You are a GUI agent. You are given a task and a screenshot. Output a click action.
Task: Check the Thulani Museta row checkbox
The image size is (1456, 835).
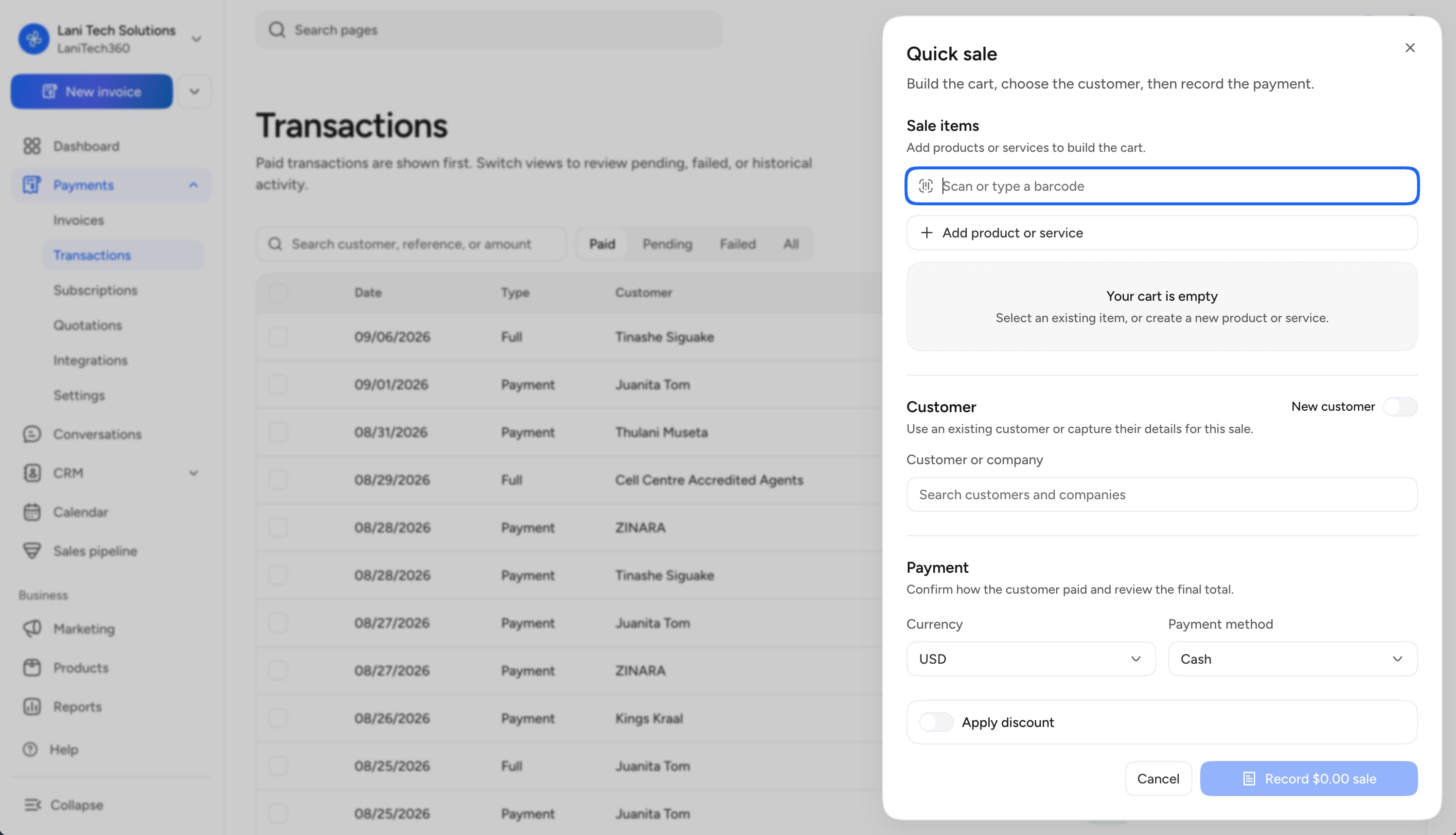coord(279,432)
